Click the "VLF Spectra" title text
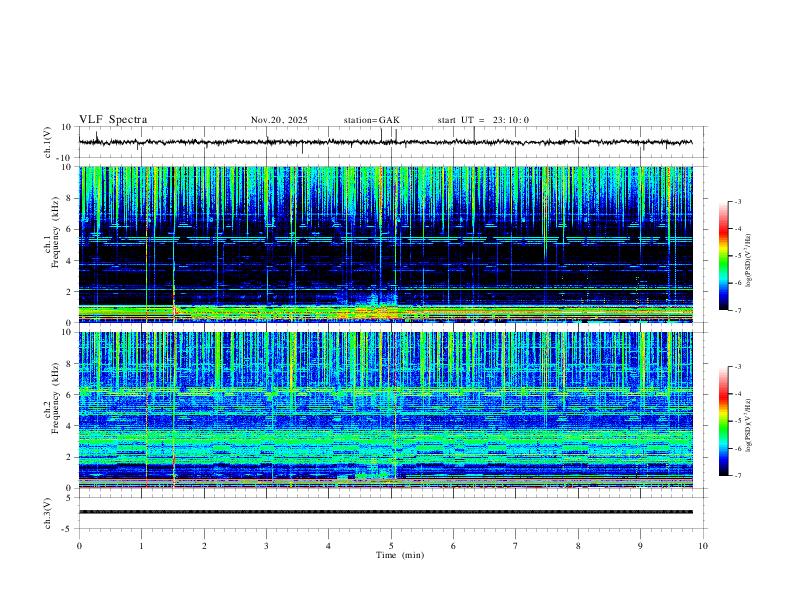 click(113, 120)
